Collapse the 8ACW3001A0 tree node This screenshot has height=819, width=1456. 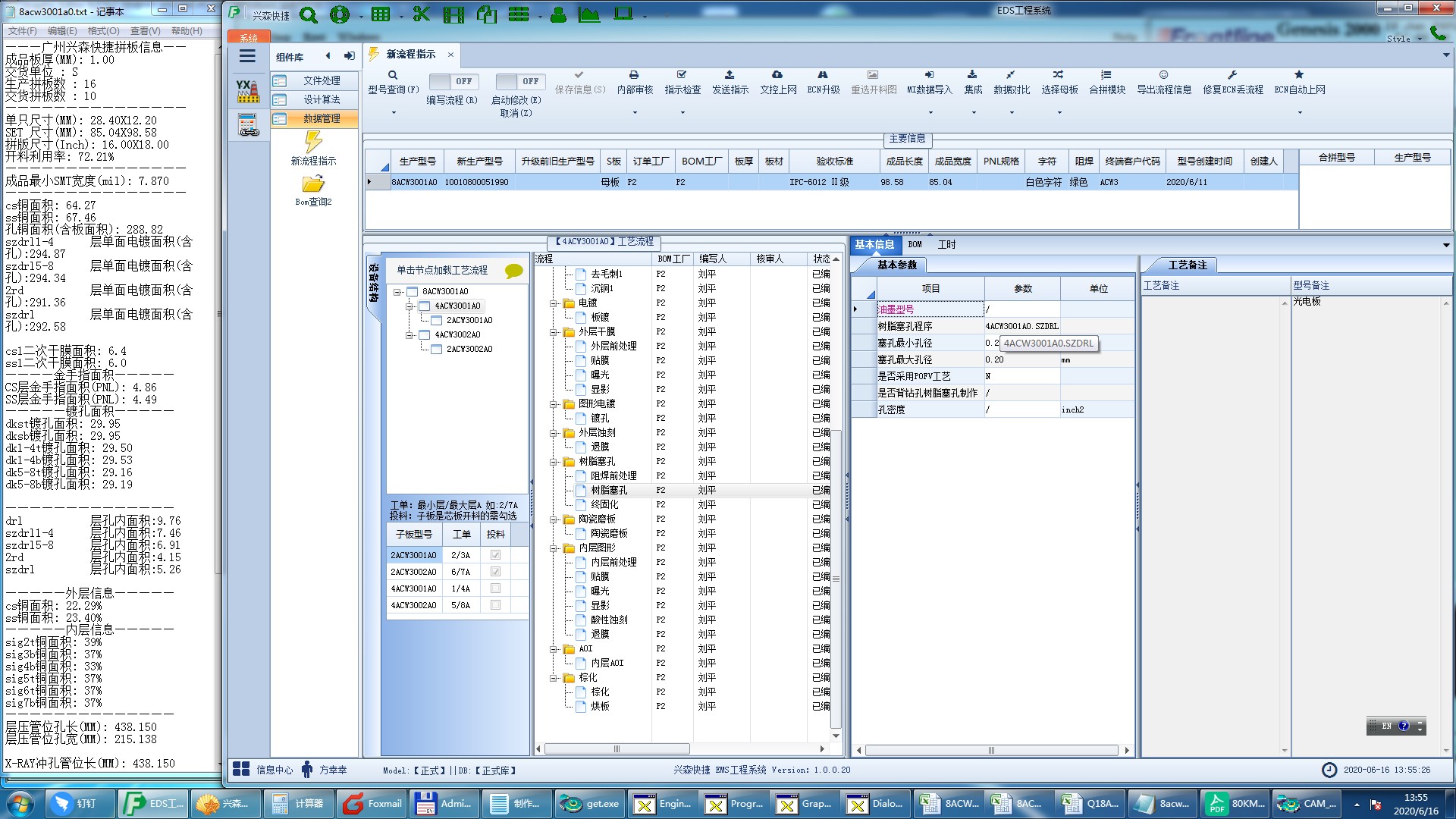[x=397, y=292]
